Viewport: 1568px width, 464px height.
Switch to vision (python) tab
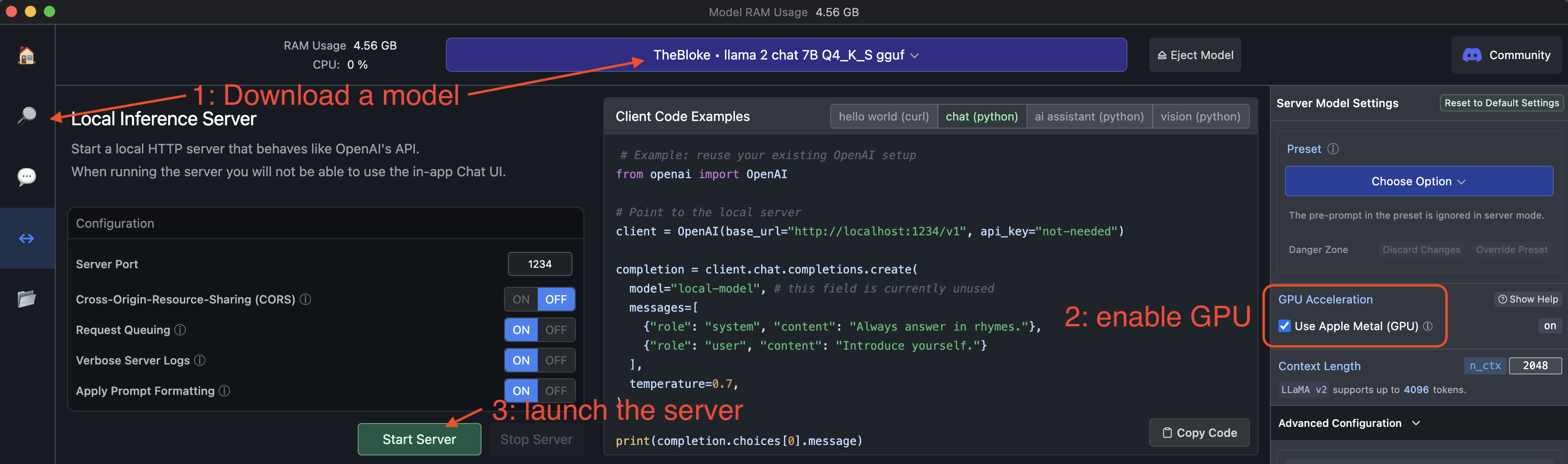pos(1200,116)
